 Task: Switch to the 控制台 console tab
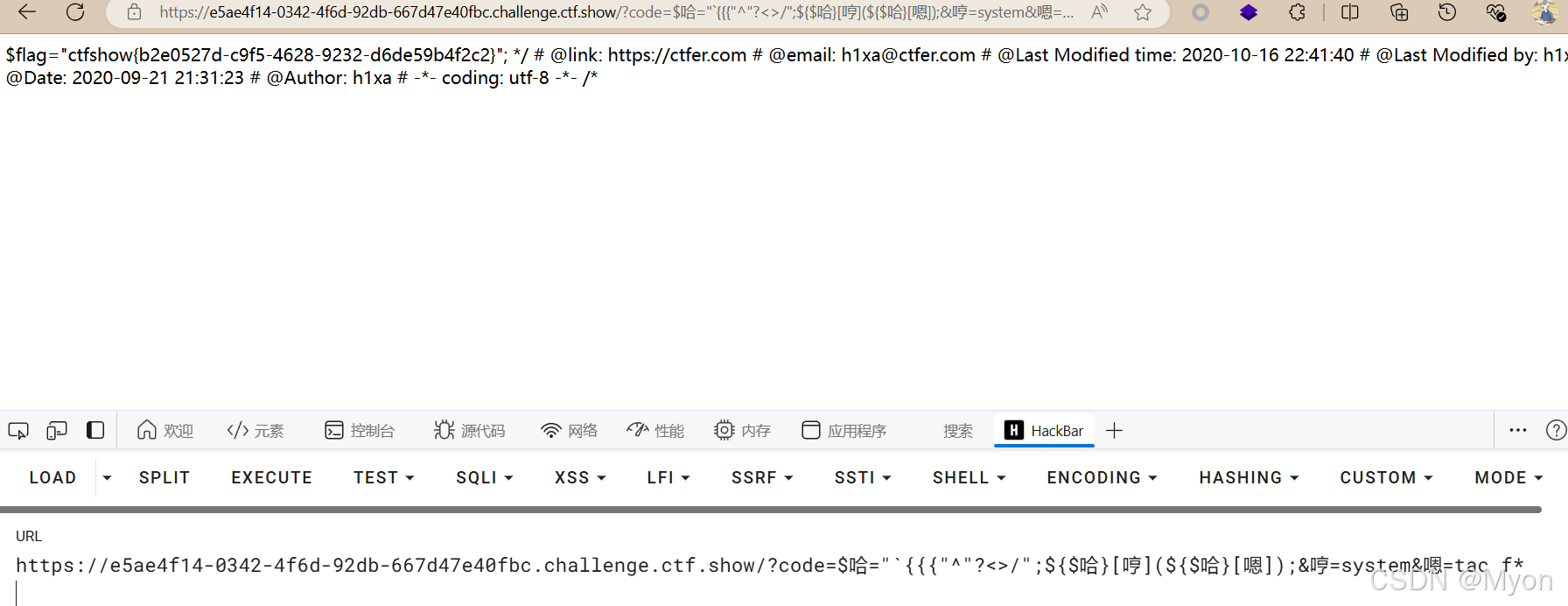pyautogui.click(x=360, y=431)
